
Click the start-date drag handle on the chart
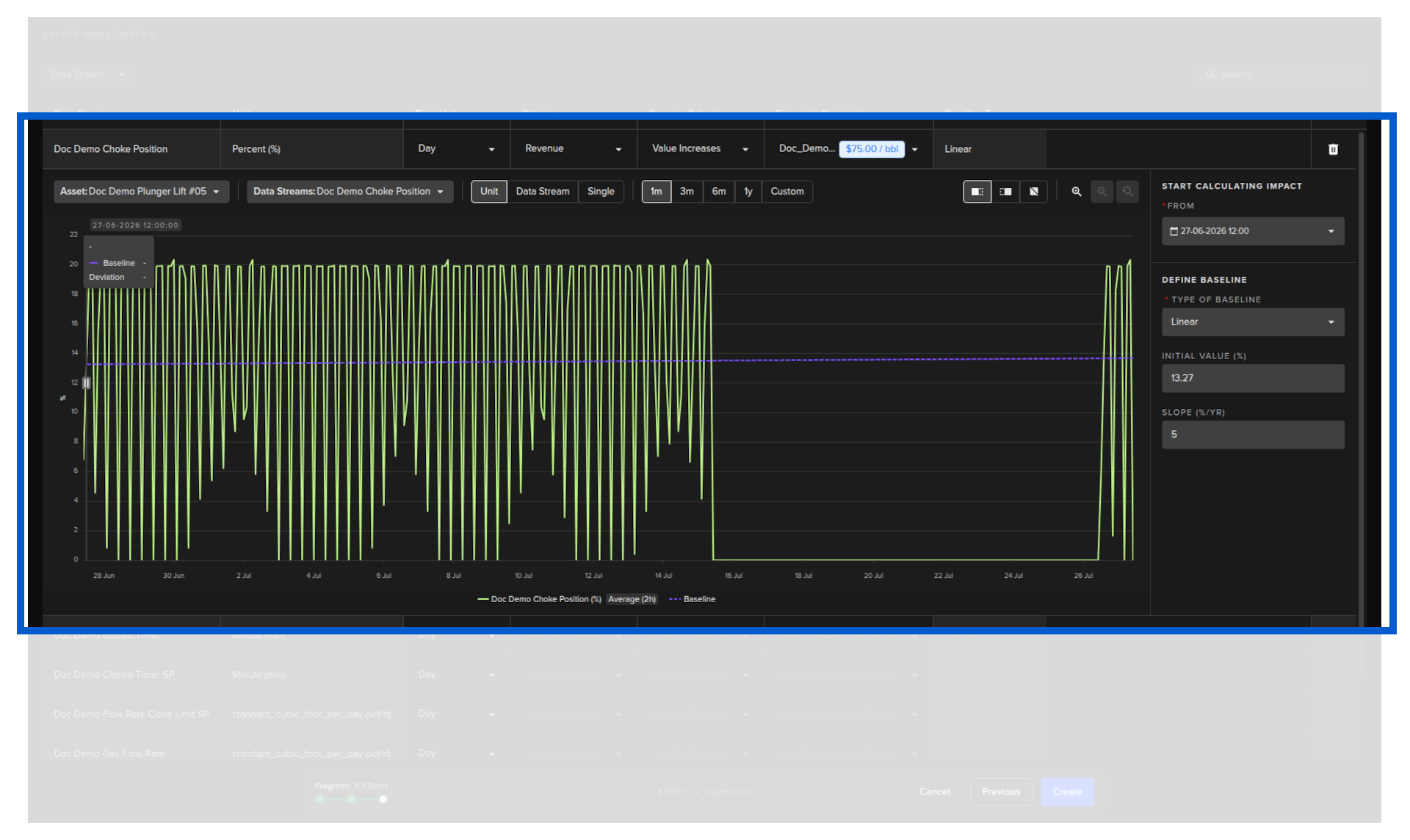tap(87, 383)
